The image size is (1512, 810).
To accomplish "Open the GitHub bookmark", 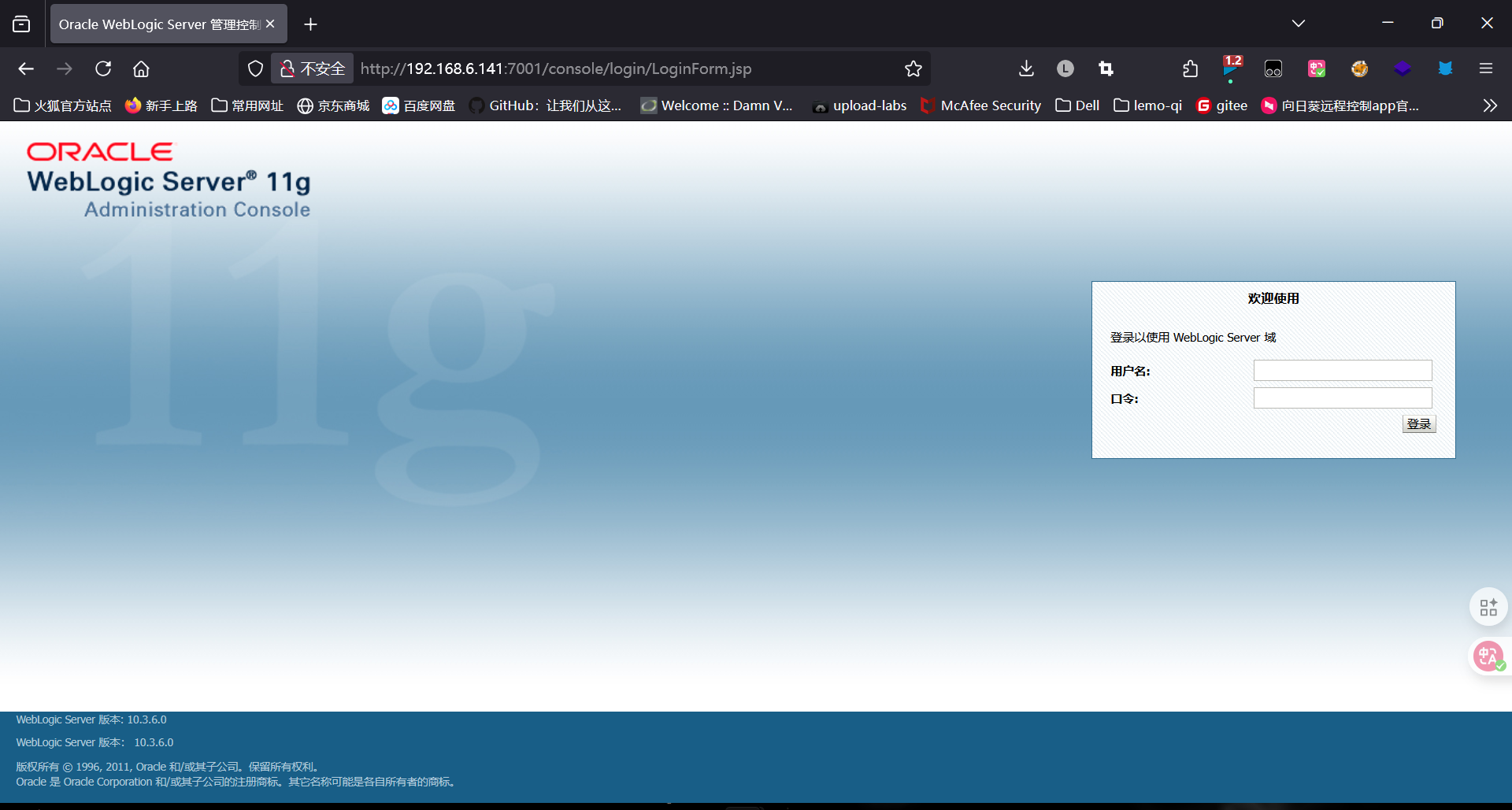I will click(545, 105).
